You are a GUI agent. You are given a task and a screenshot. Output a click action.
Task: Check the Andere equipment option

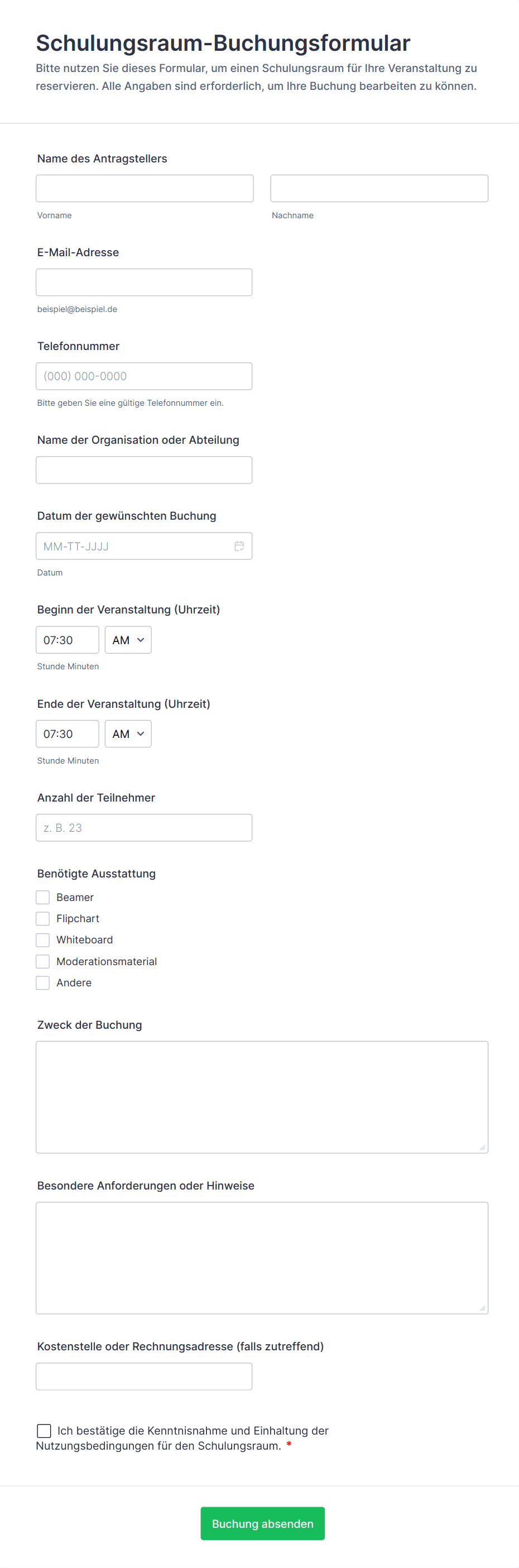click(42, 982)
